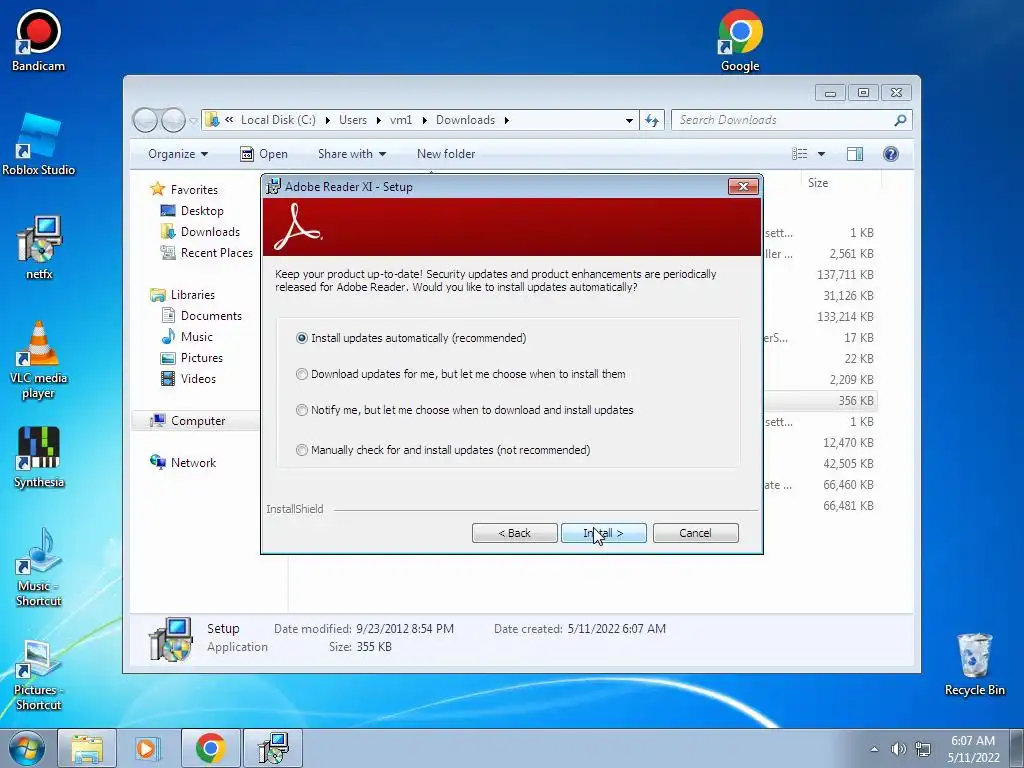
Task: Launch Roblox Studio from desktop
Action: tap(38, 145)
